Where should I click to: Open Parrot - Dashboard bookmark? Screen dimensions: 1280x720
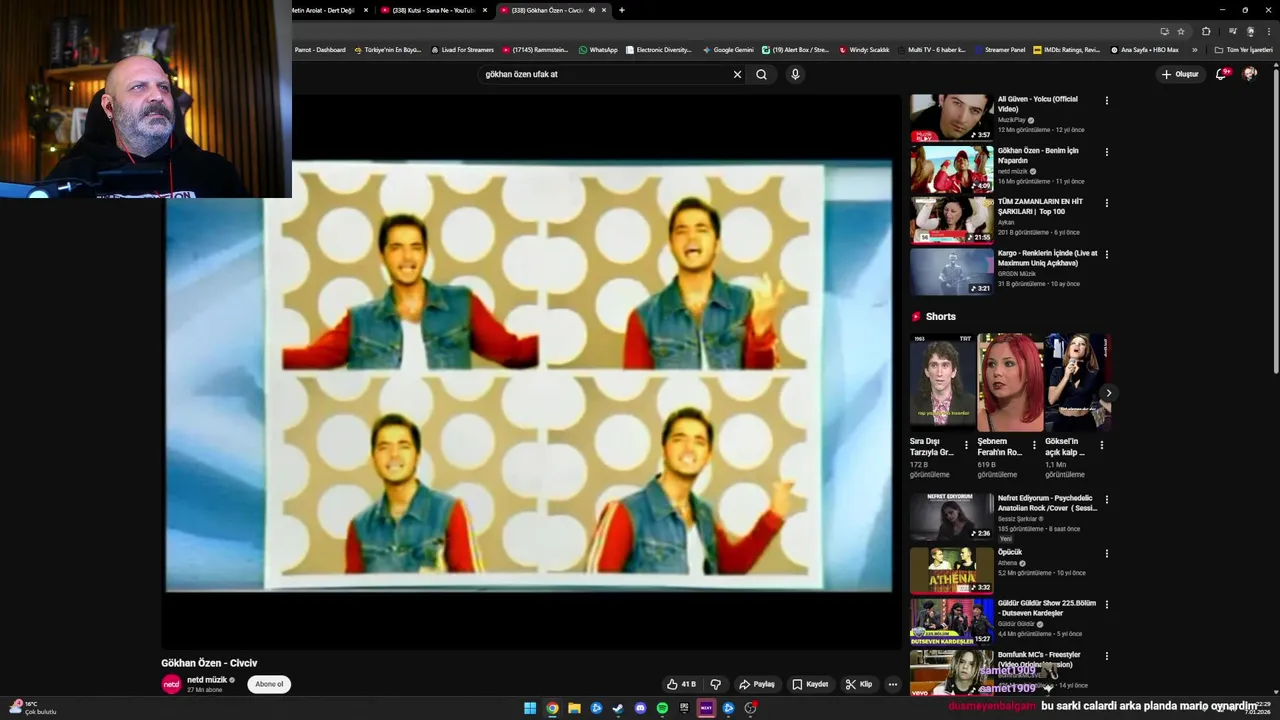coord(319,49)
